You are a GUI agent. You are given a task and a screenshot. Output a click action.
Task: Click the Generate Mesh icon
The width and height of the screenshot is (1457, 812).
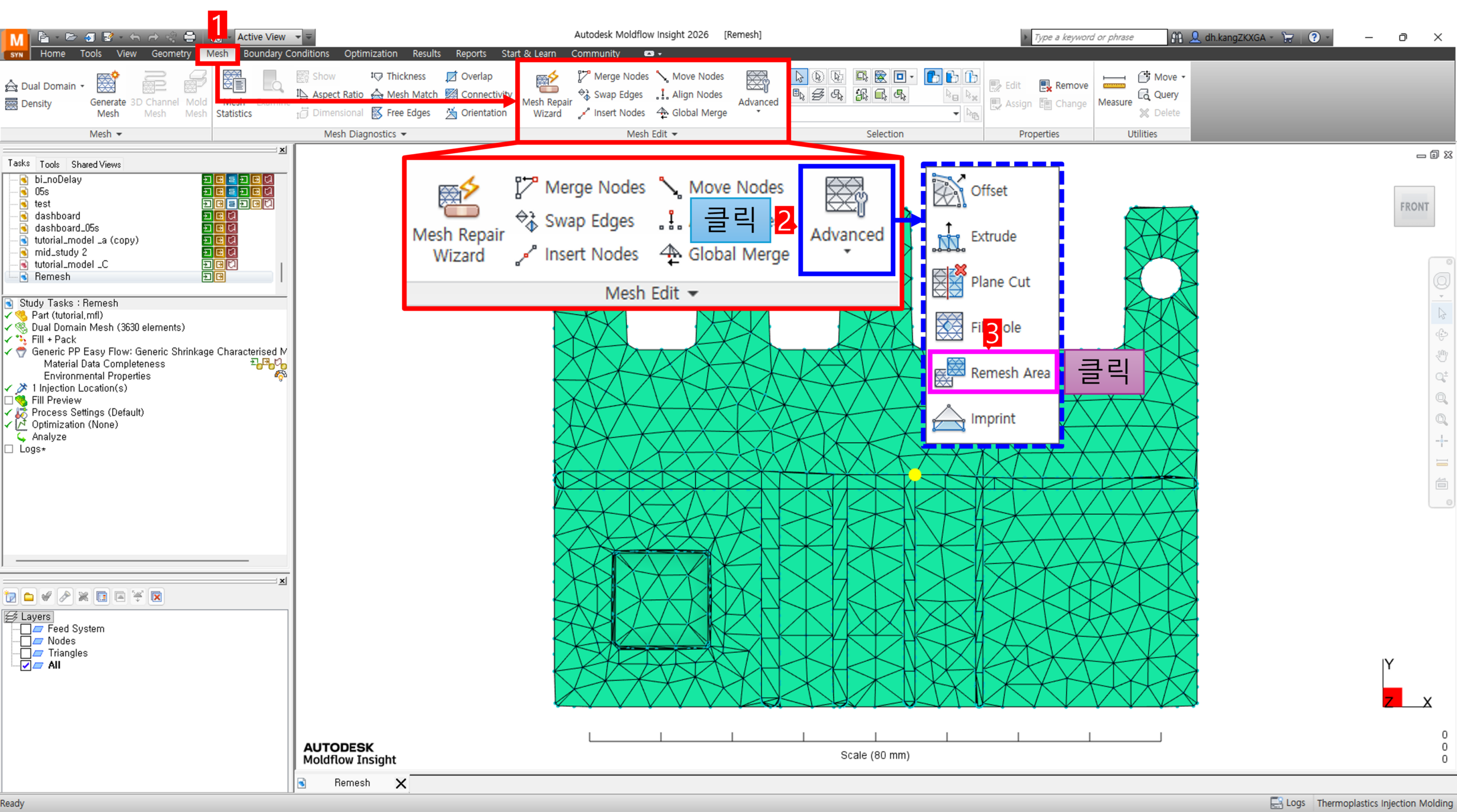(108, 94)
